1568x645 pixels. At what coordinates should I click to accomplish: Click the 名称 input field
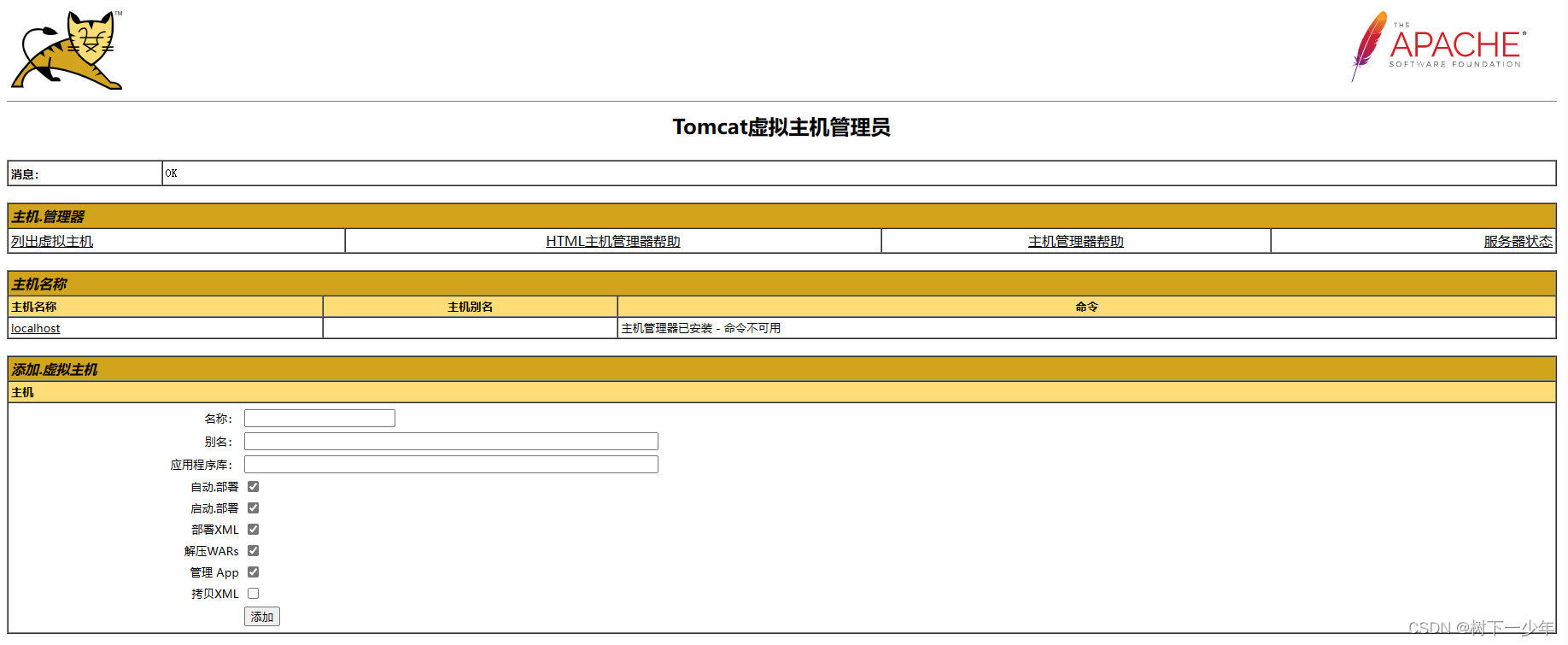[x=319, y=418]
